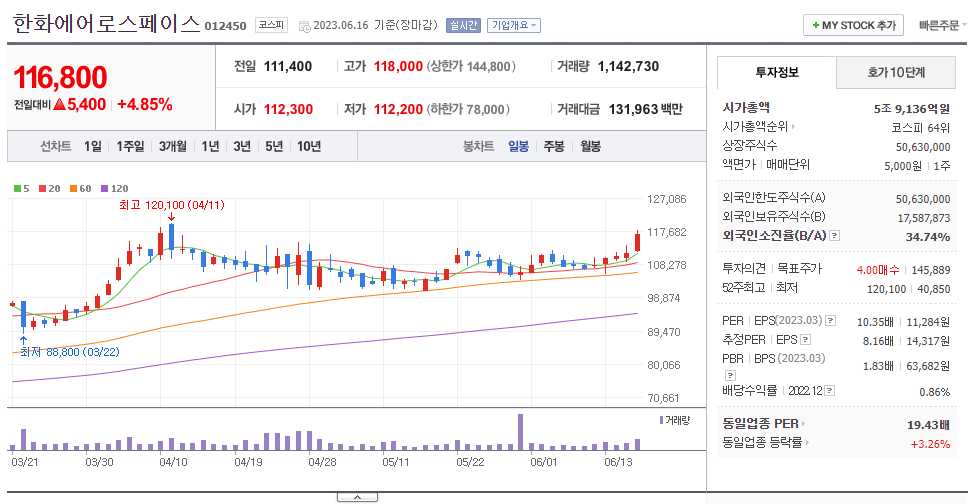968x504 pixels.
Task: Select the 3개월 line chart period
Action: pyautogui.click(x=172, y=146)
